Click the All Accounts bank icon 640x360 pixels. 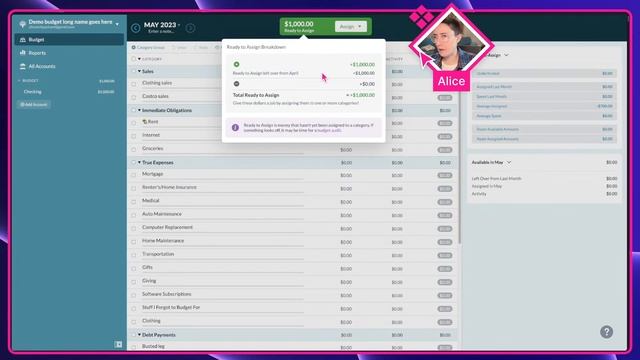click(23, 66)
